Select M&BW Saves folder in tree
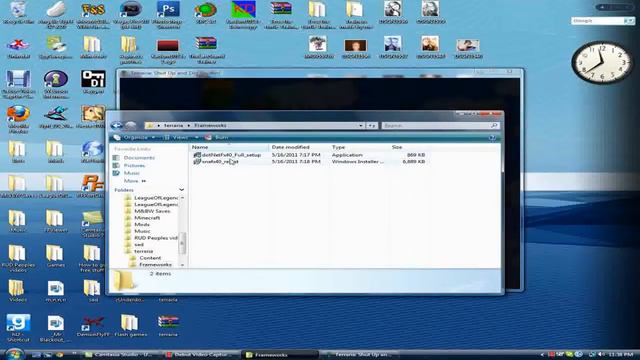 click(x=152, y=211)
